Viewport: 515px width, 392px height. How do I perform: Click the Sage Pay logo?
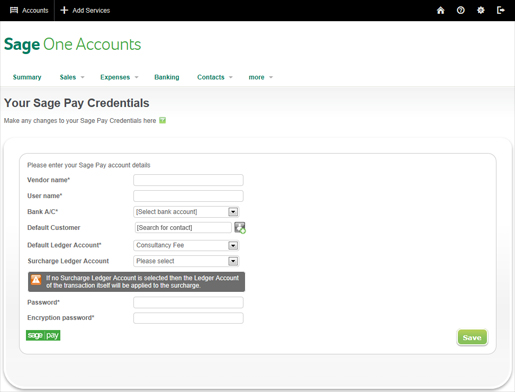point(43,335)
